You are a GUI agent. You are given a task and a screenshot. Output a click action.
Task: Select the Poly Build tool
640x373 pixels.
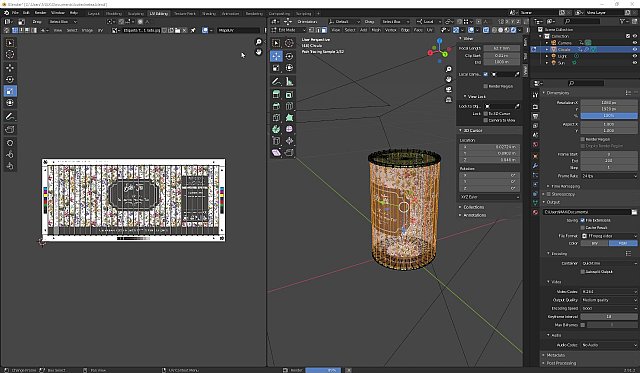click(x=289, y=118)
